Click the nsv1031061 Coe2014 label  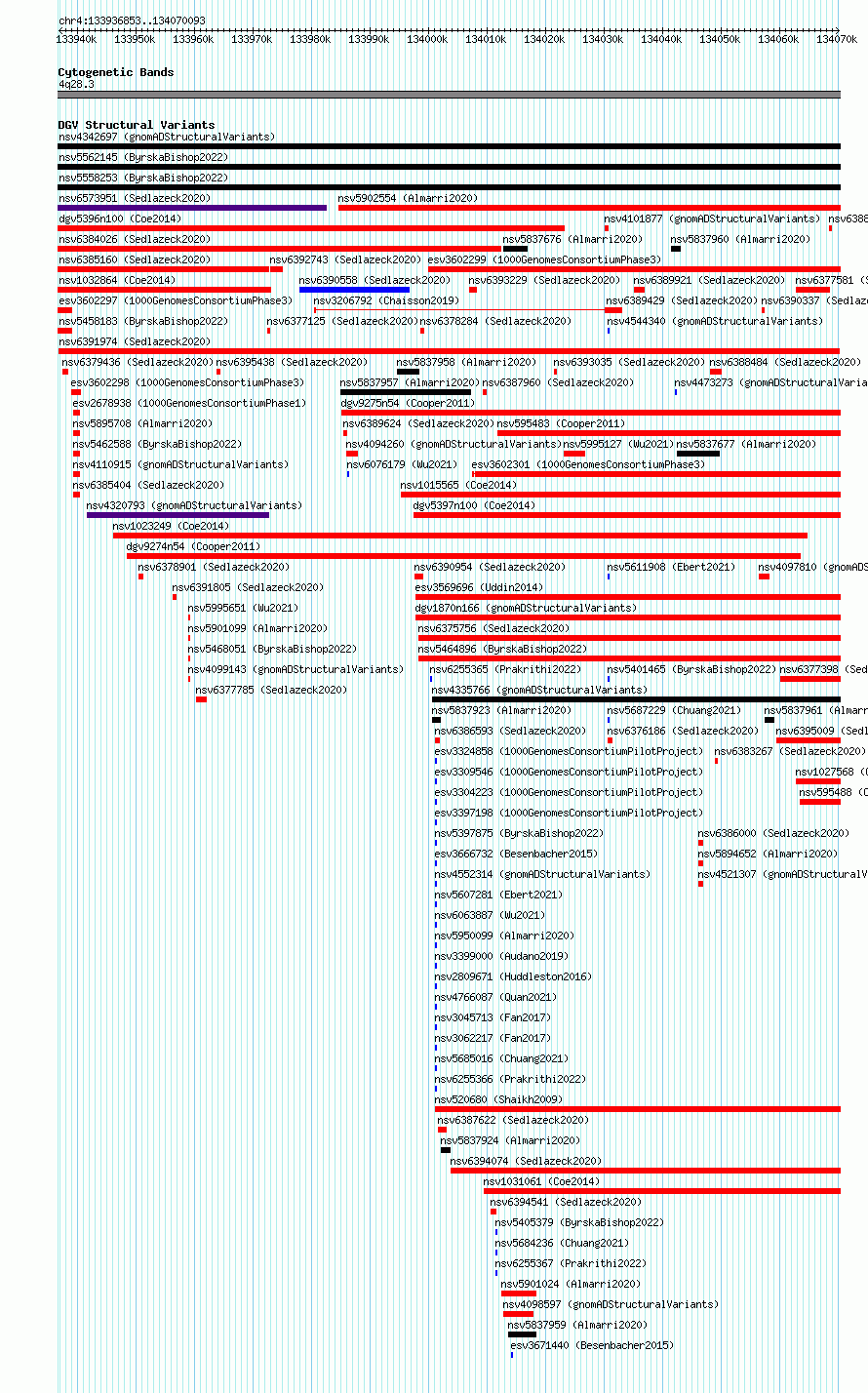coord(541,1181)
